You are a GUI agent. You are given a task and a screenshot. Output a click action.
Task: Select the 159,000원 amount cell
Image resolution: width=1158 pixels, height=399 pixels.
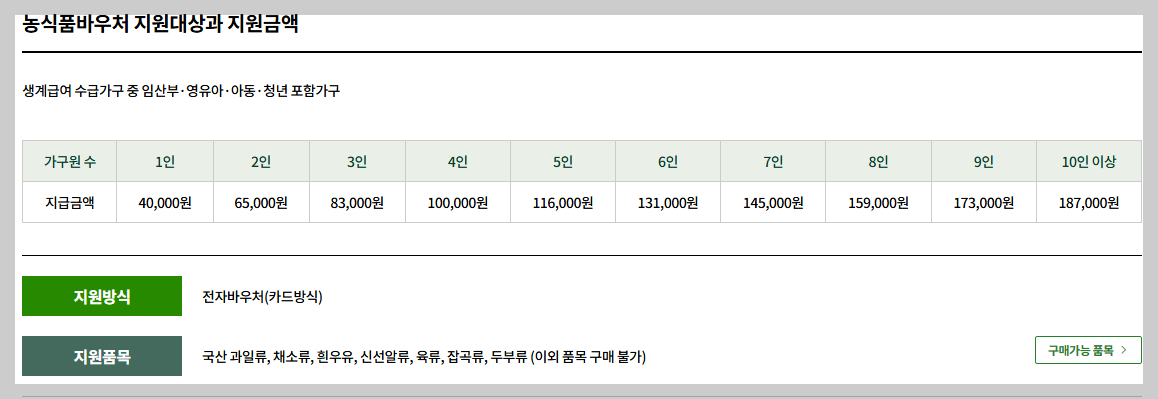click(x=878, y=202)
